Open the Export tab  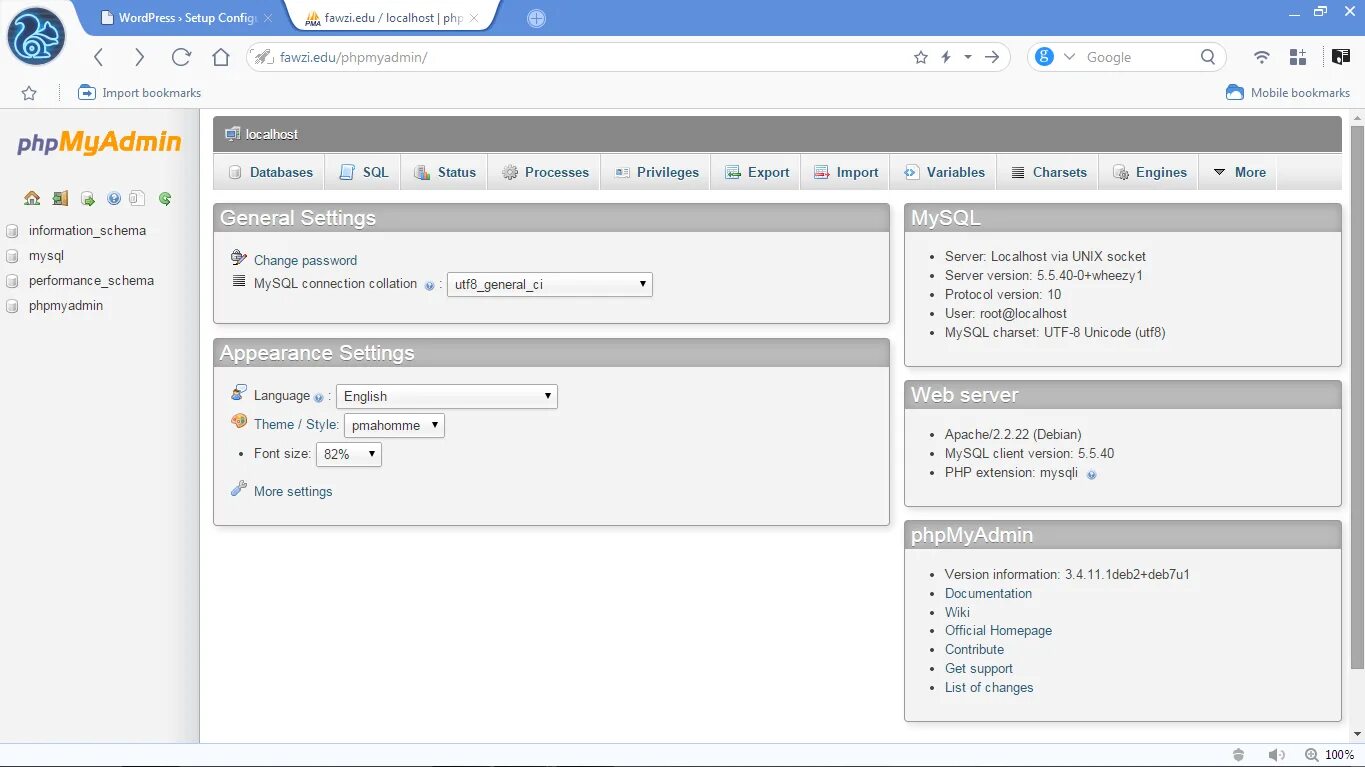tap(757, 172)
